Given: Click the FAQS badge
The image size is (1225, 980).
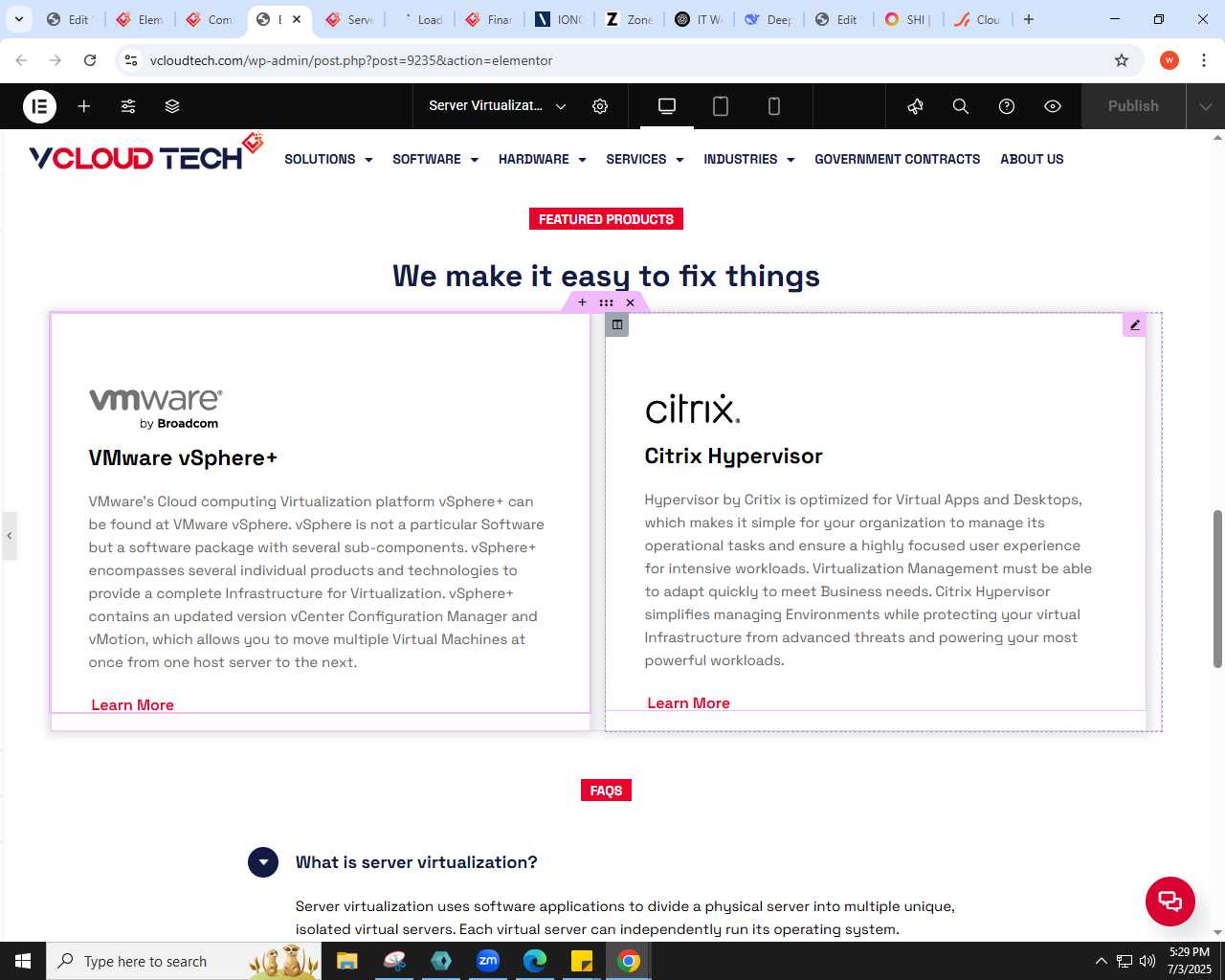Looking at the screenshot, I should pos(606,791).
